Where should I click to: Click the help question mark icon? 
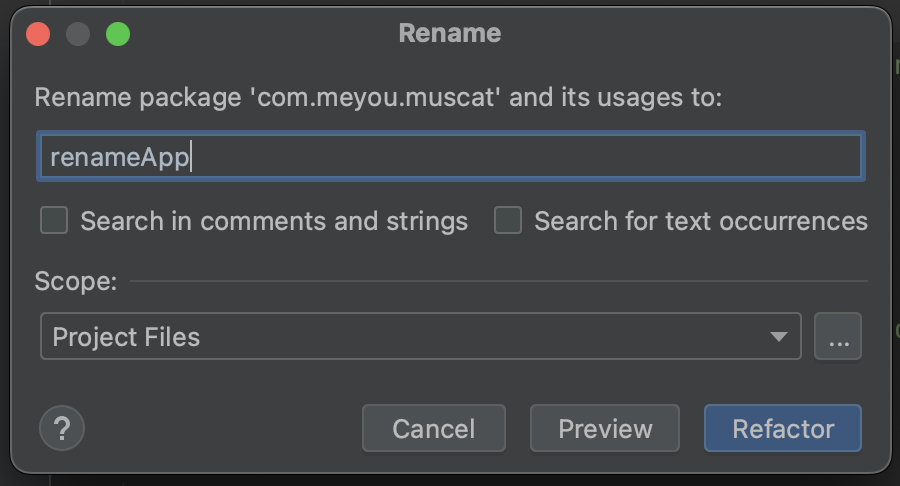point(62,428)
